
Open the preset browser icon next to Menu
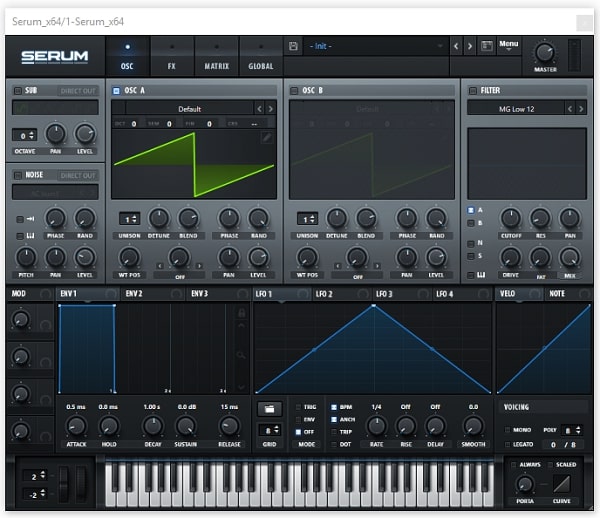[487, 46]
